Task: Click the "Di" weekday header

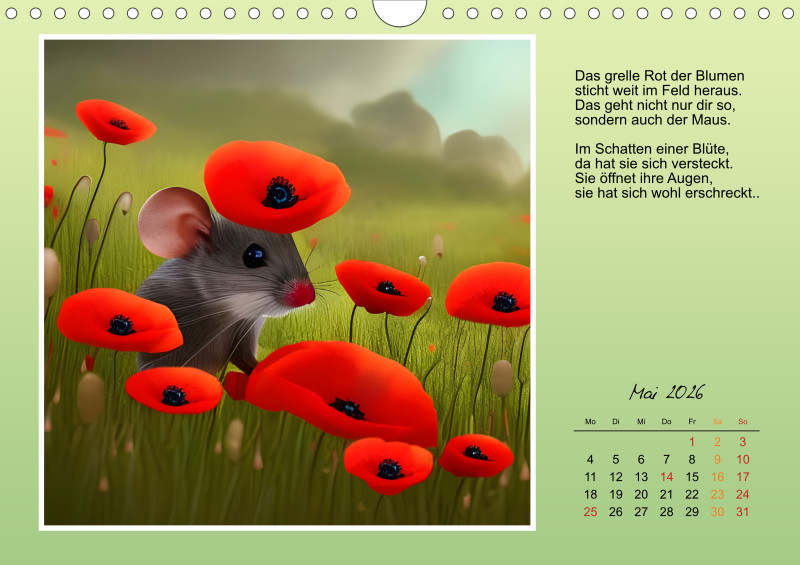Action: tap(616, 422)
